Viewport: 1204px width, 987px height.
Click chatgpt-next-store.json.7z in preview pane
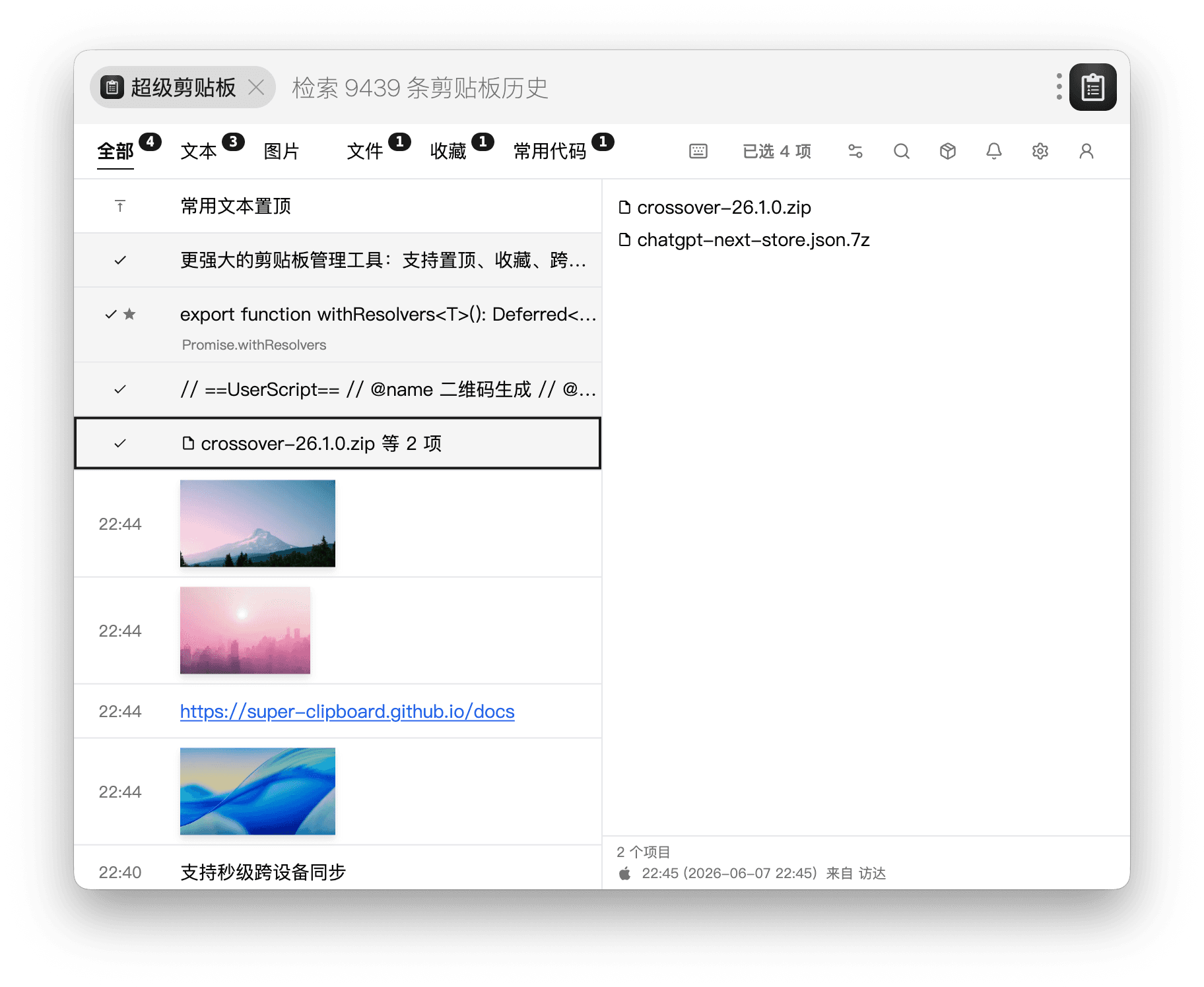[x=753, y=240]
